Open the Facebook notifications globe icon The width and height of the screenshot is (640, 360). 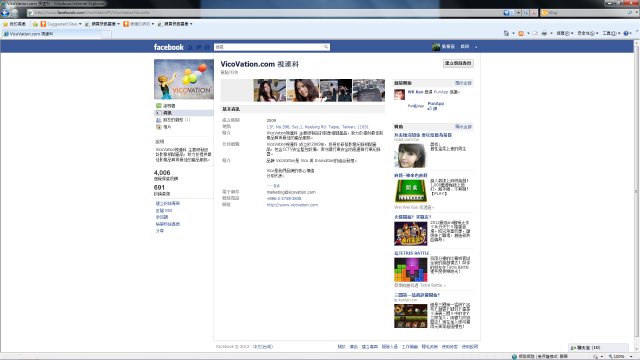point(207,47)
